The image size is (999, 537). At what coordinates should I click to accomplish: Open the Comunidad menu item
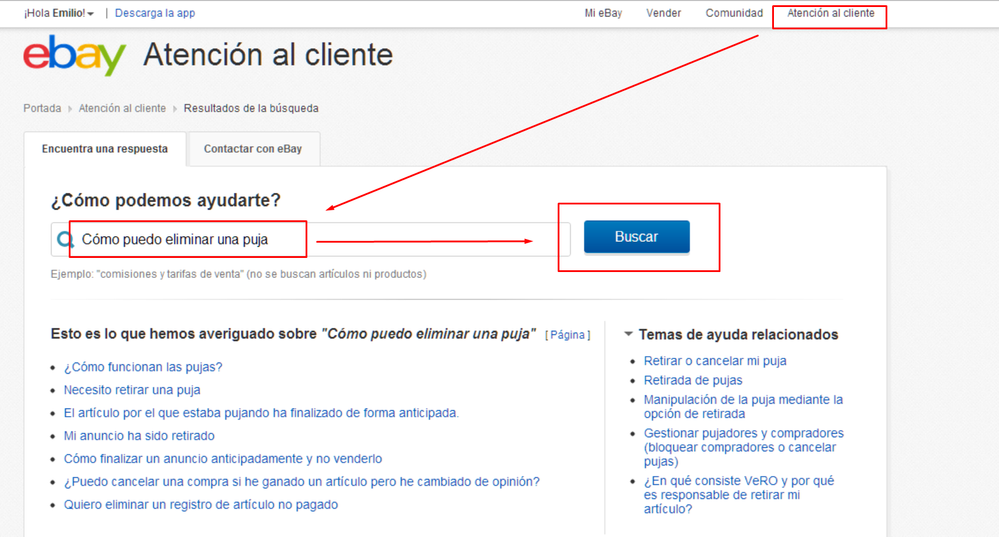pyautogui.click(x=734, y=13)
